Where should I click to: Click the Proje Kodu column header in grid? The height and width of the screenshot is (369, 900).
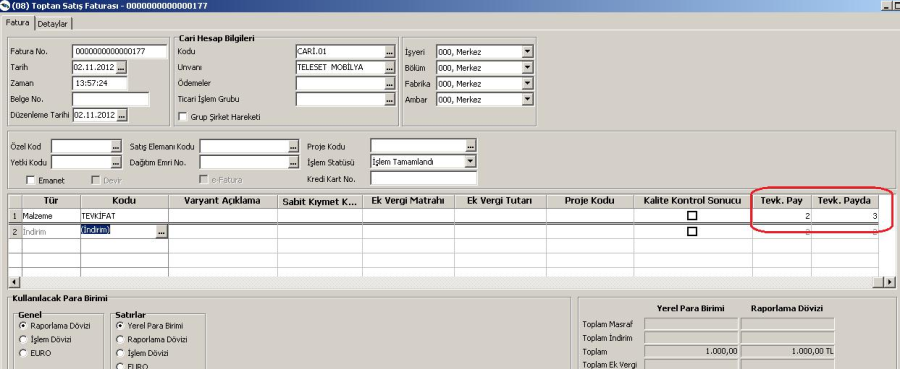click(589, 201)
